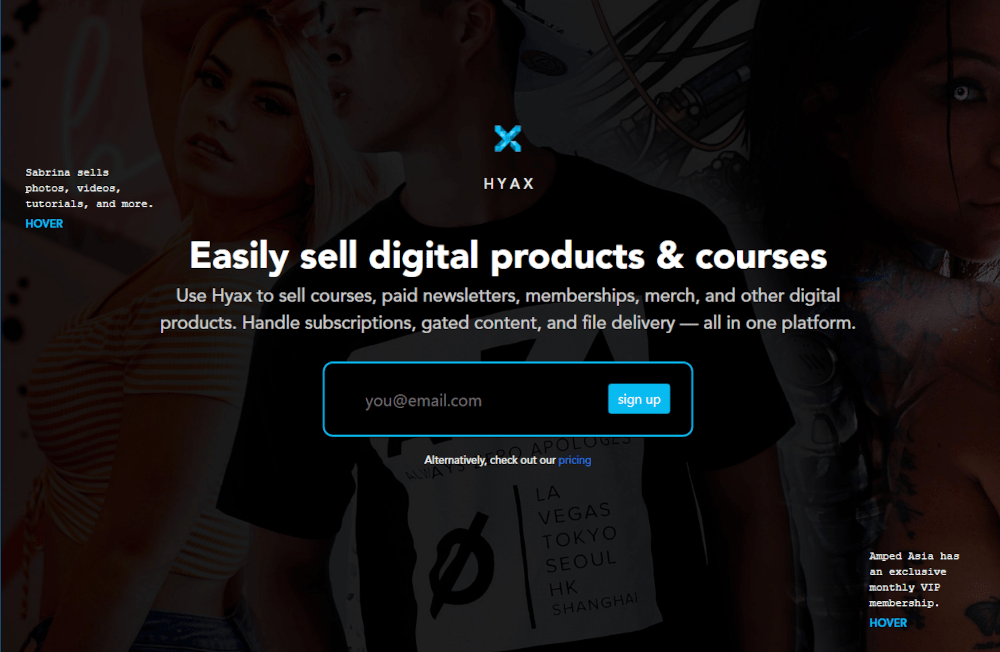Click HOVER under the Amped Asia caption
Viewport: 1000px width, 652px height.
click(888, 623)
